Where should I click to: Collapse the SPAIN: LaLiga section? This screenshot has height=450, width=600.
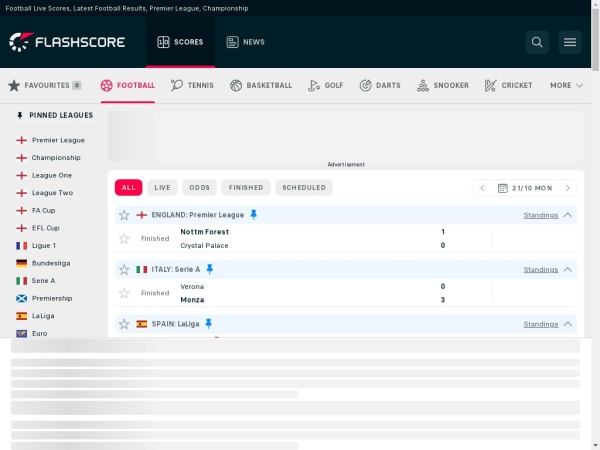click(568, 324)
